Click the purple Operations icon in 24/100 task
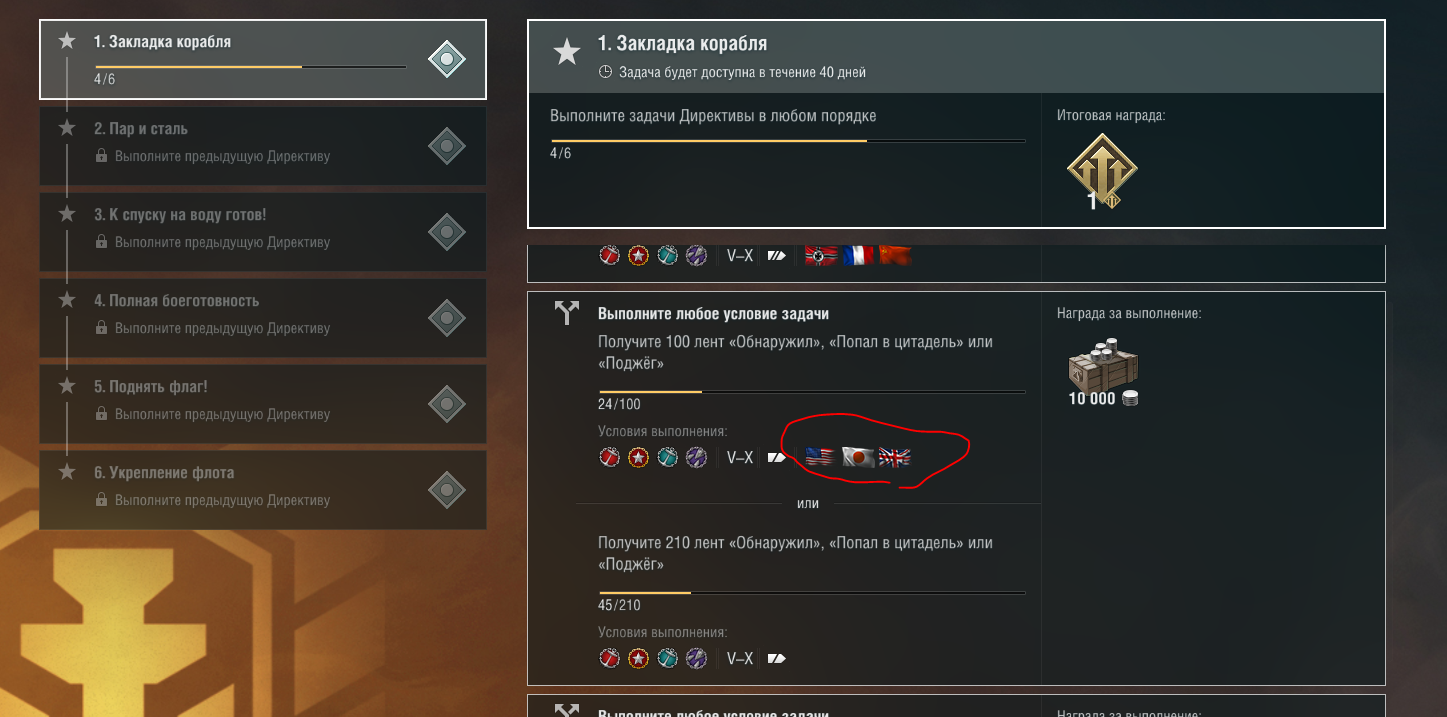 pos(697,457)
